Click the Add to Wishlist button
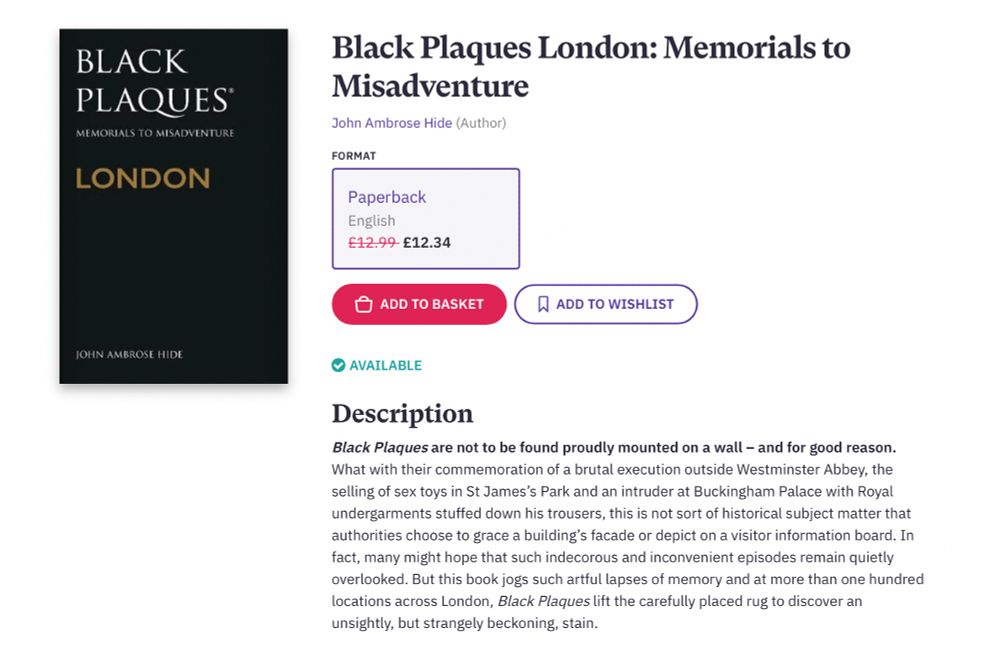The image size is (1000, 655). (x=605, y=303)
